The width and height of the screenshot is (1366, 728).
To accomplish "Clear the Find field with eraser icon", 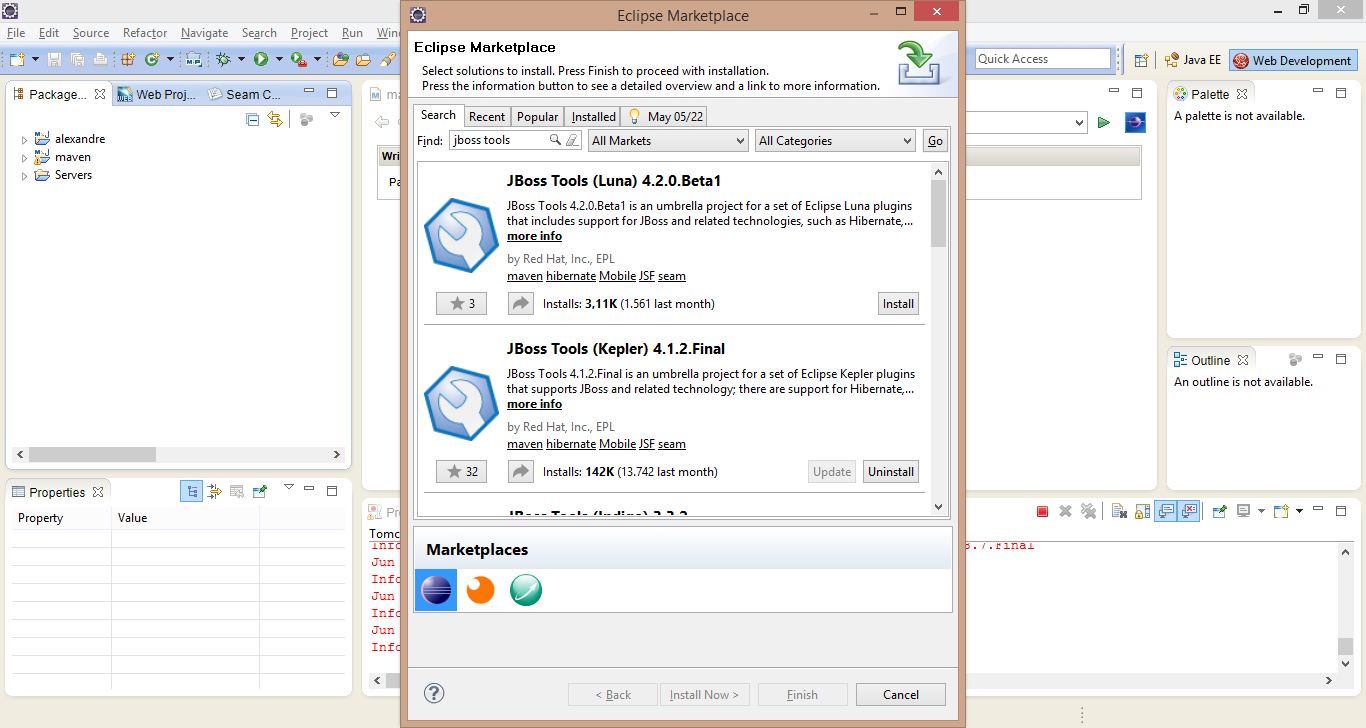I will point(571,140).
